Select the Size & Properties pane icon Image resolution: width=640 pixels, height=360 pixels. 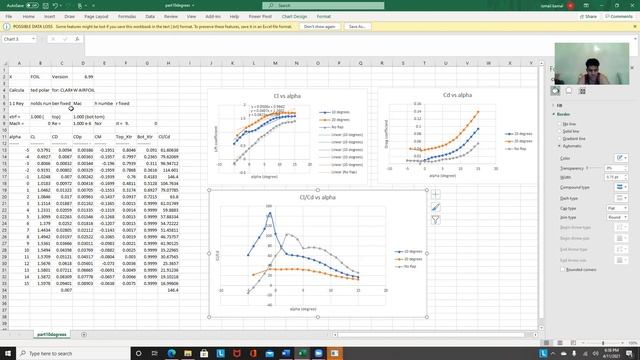pos(582,91)
